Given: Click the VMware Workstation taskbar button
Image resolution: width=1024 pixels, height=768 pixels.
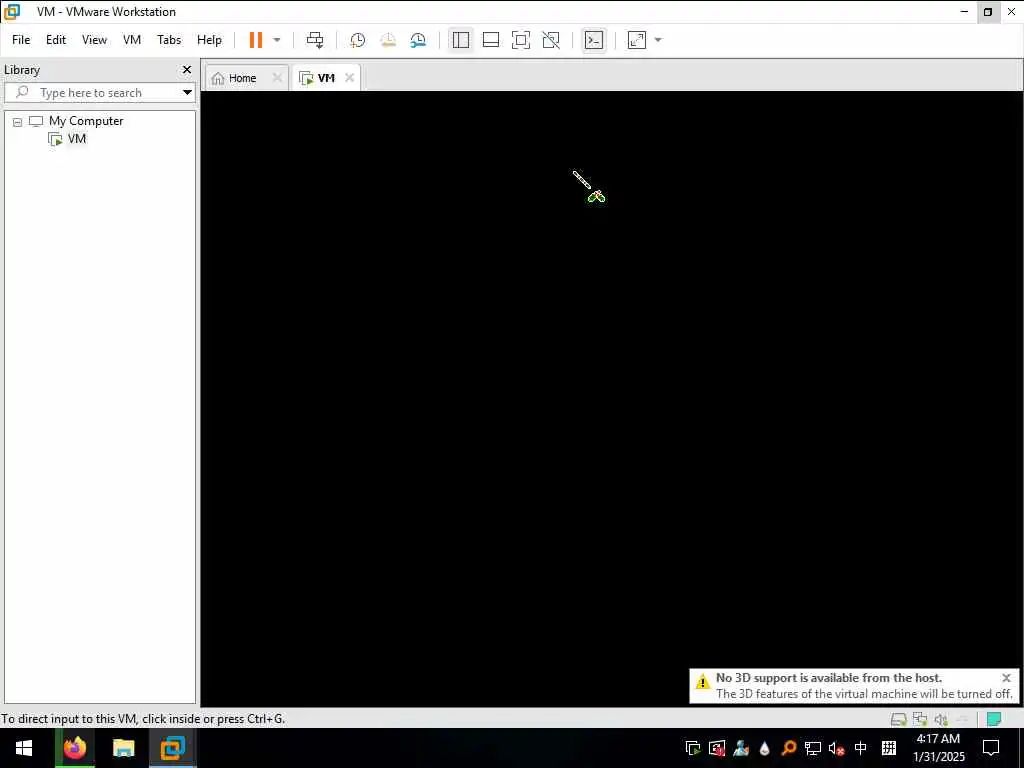Looking at the screenshot, I should (x=172, y=748).
